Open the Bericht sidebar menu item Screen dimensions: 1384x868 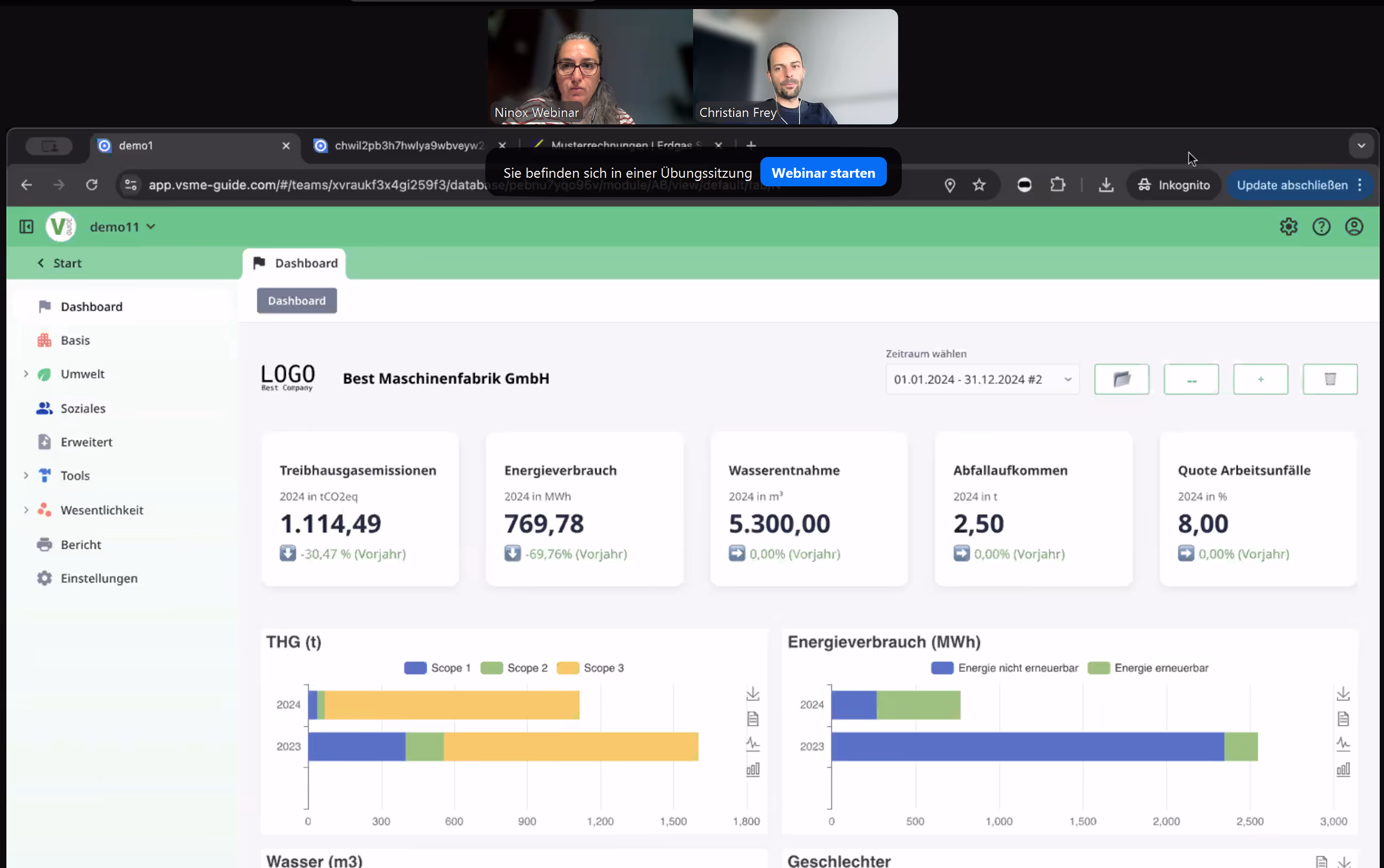[x=81, y=544]
